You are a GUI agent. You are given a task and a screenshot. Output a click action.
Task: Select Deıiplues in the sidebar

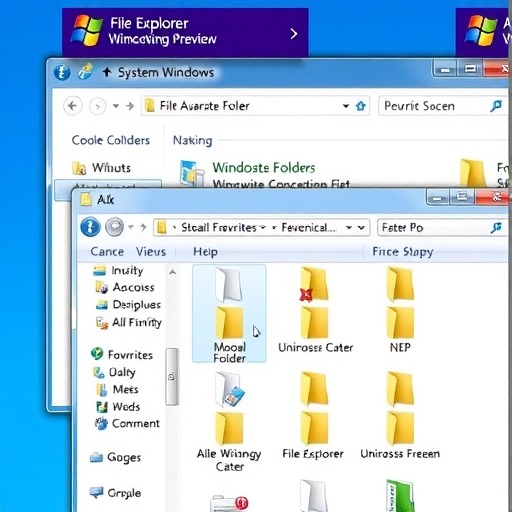coord(128,305)
